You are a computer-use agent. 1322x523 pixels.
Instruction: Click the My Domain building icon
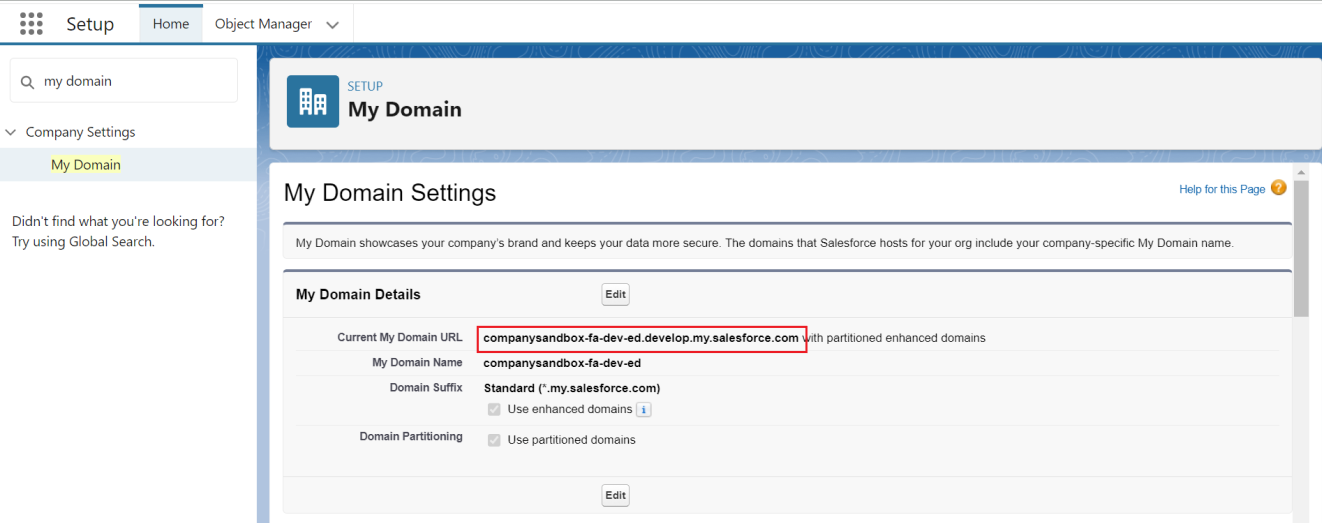coord(313,101)
